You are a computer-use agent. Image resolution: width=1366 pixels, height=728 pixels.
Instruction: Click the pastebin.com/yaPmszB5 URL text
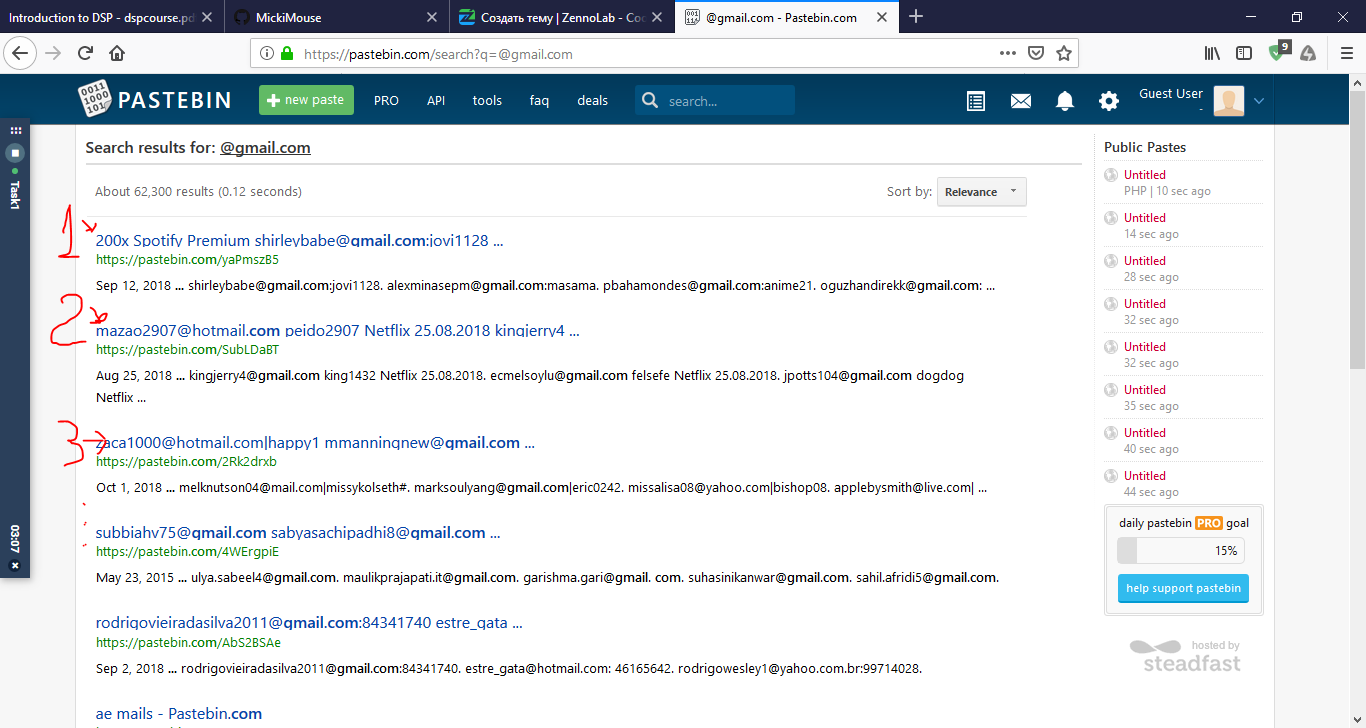(x=187, y=260)
